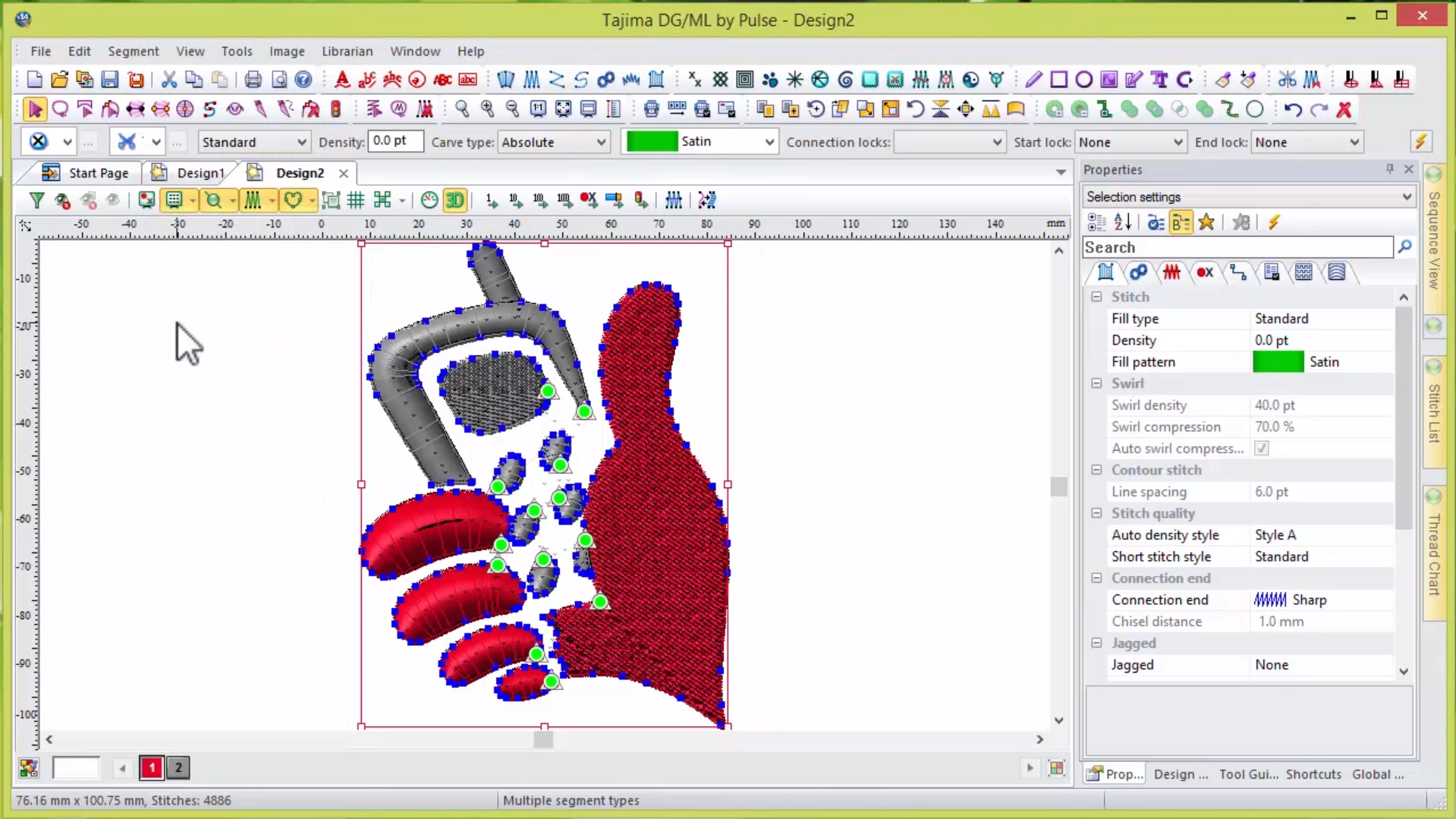Collapse the Stitch quality section
Screen dimensions: 1456x819
coord(1096,514)
